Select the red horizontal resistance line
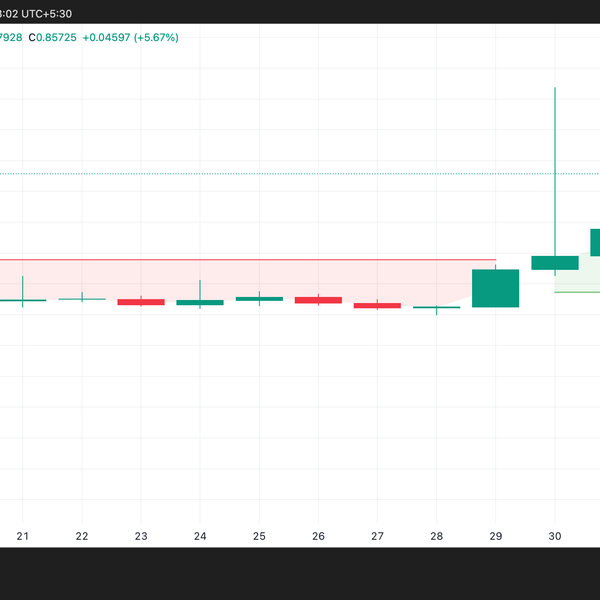 (248, 259)
